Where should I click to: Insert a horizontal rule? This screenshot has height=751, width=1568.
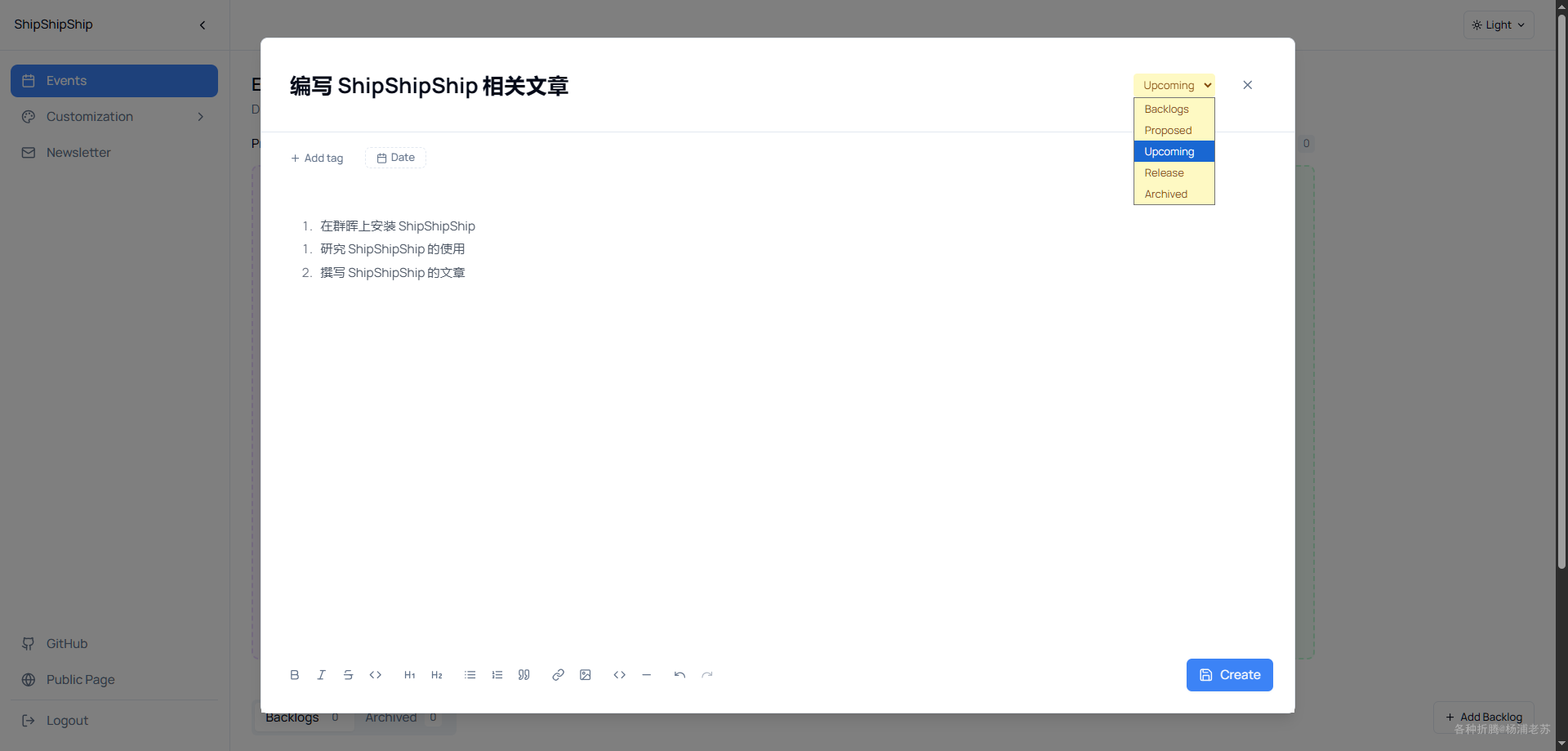[x=647, y=675]
